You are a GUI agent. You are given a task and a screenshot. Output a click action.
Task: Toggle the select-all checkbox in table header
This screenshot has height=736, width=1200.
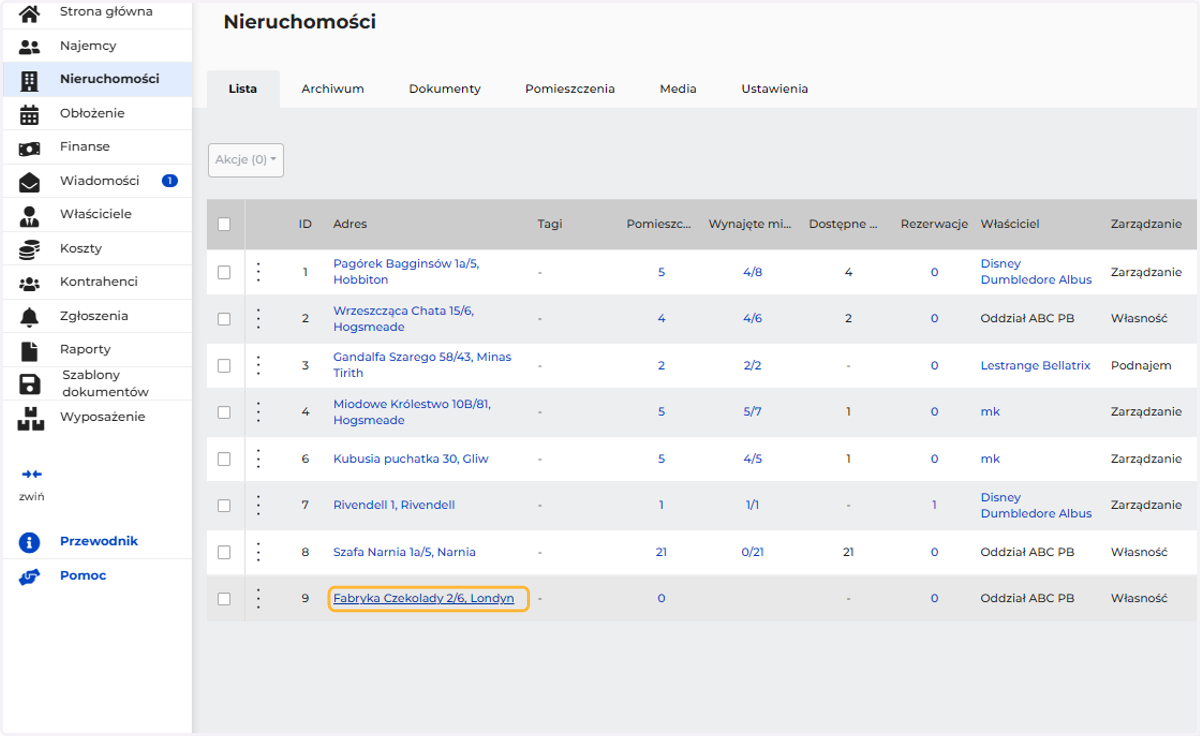(x=224, y=224)
